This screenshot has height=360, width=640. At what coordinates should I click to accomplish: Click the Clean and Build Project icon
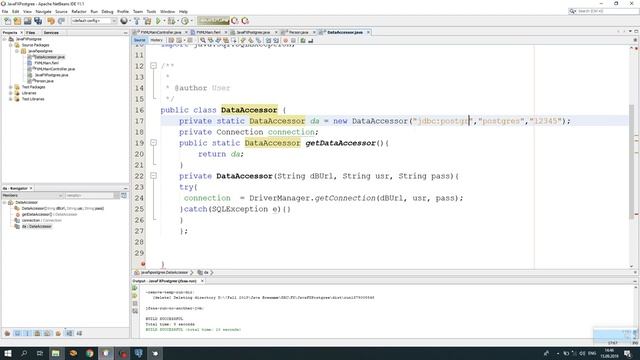click(x=147, y=21)
